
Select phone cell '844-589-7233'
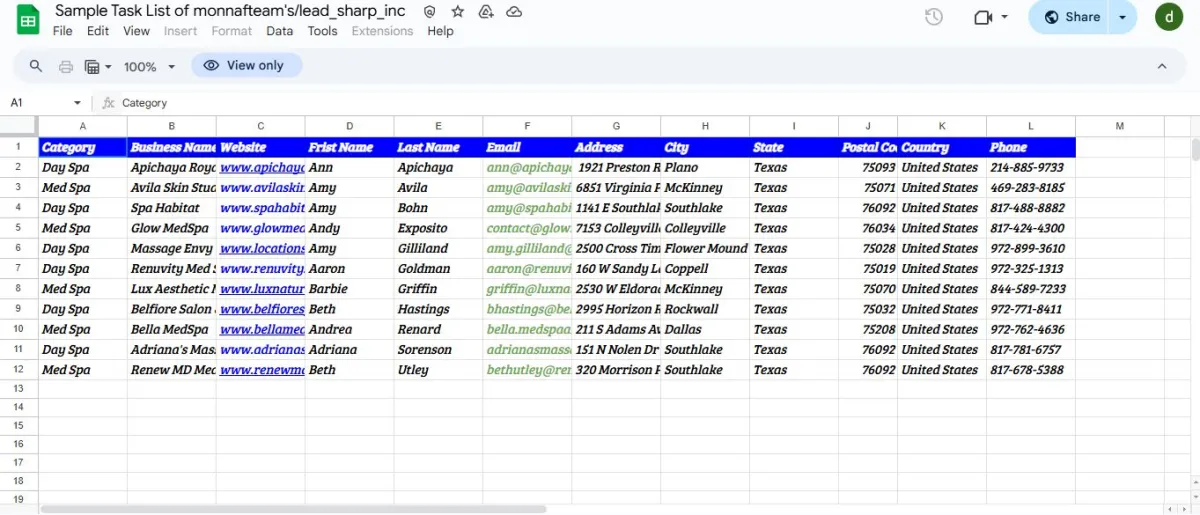coord(1031,289)
